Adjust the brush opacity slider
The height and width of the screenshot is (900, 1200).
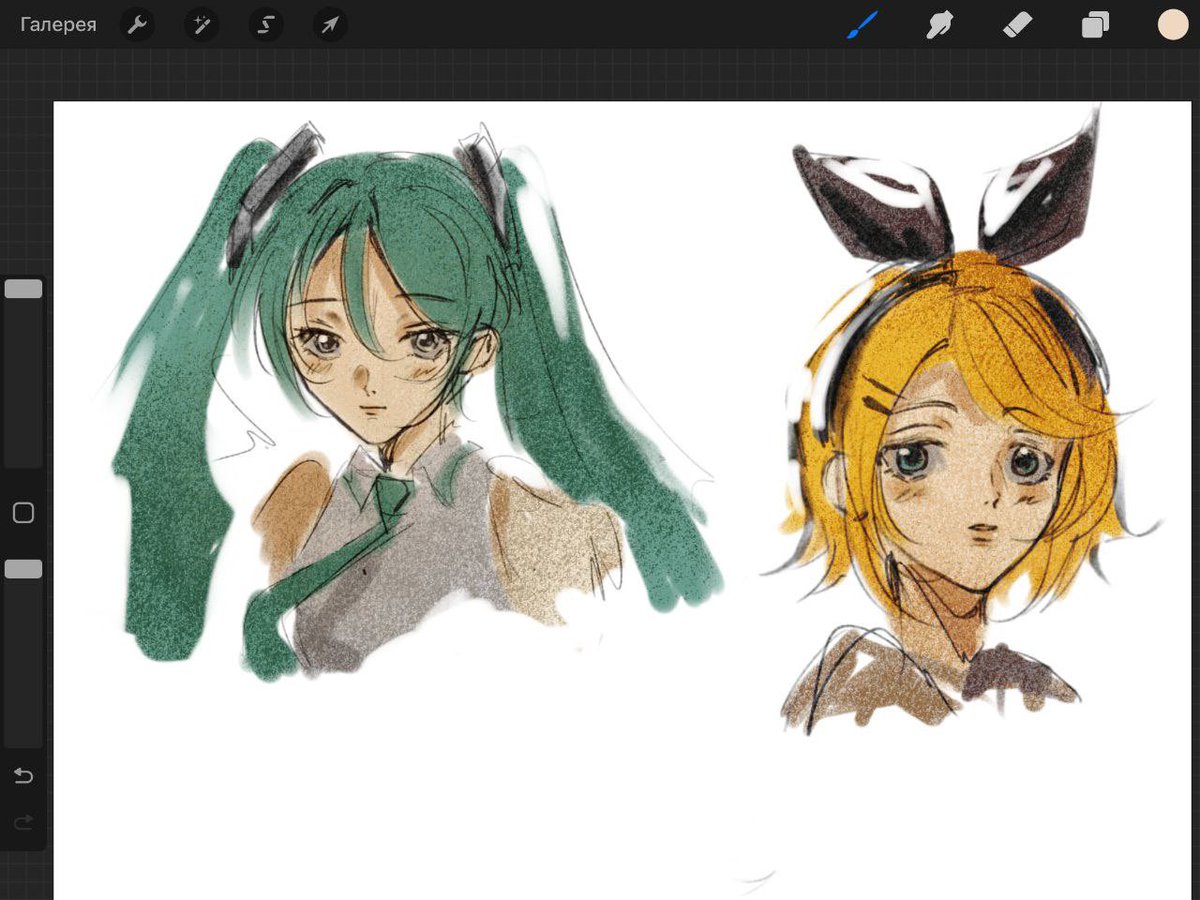pyautogui.click(x=23, y=569)
